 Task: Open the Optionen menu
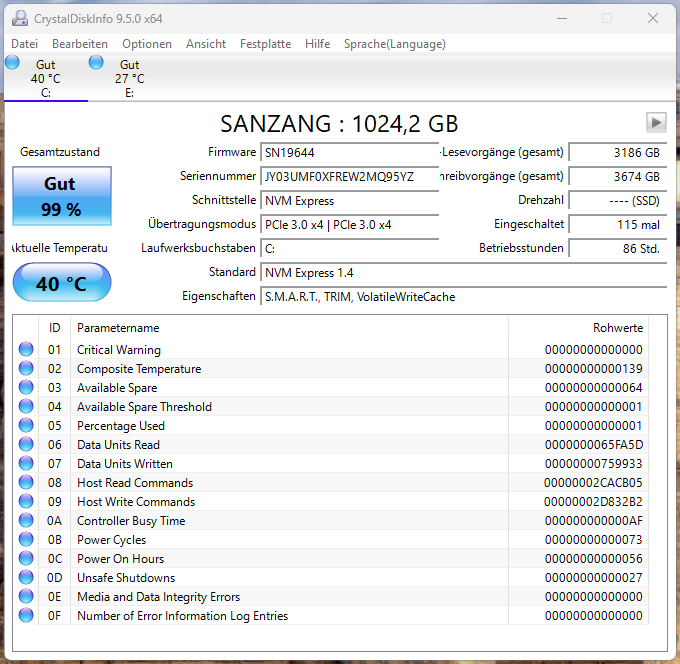click(147, 44)
